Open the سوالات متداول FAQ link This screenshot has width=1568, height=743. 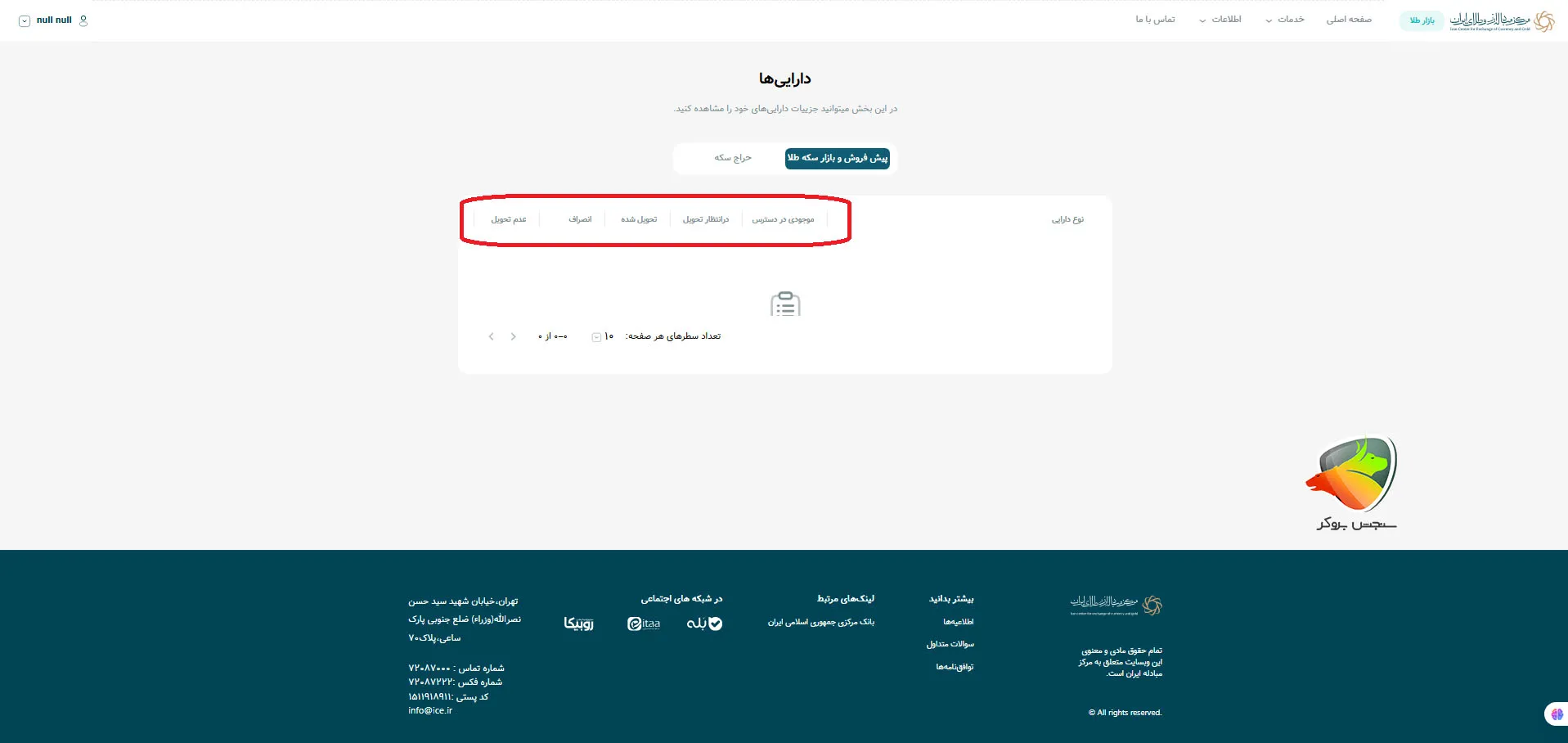951,644
